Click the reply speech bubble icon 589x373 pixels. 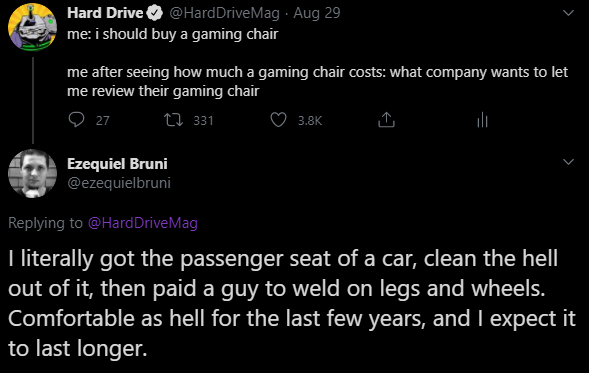77,120
